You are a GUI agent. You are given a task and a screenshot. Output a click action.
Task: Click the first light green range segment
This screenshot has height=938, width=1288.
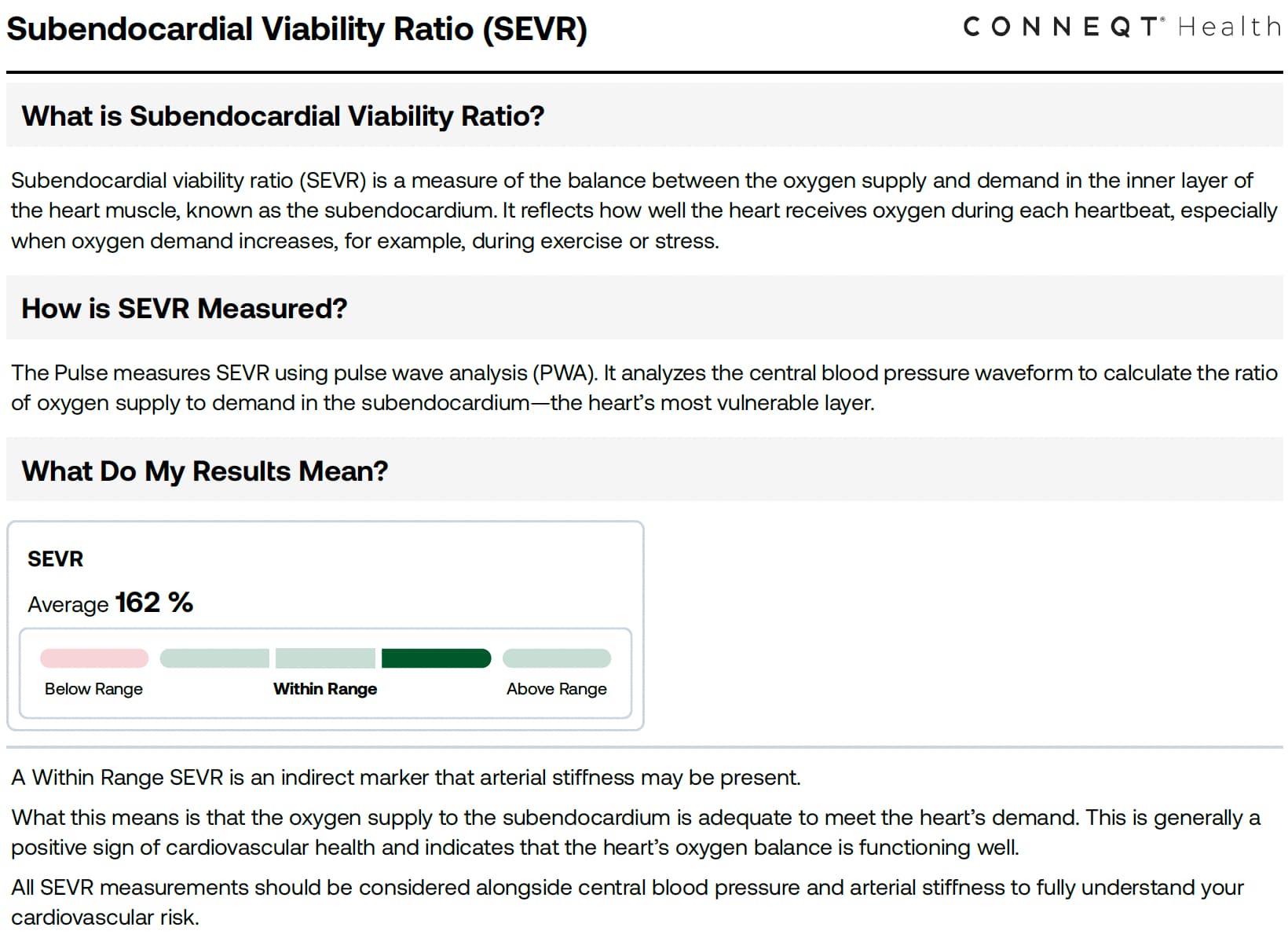pos(214,658)
